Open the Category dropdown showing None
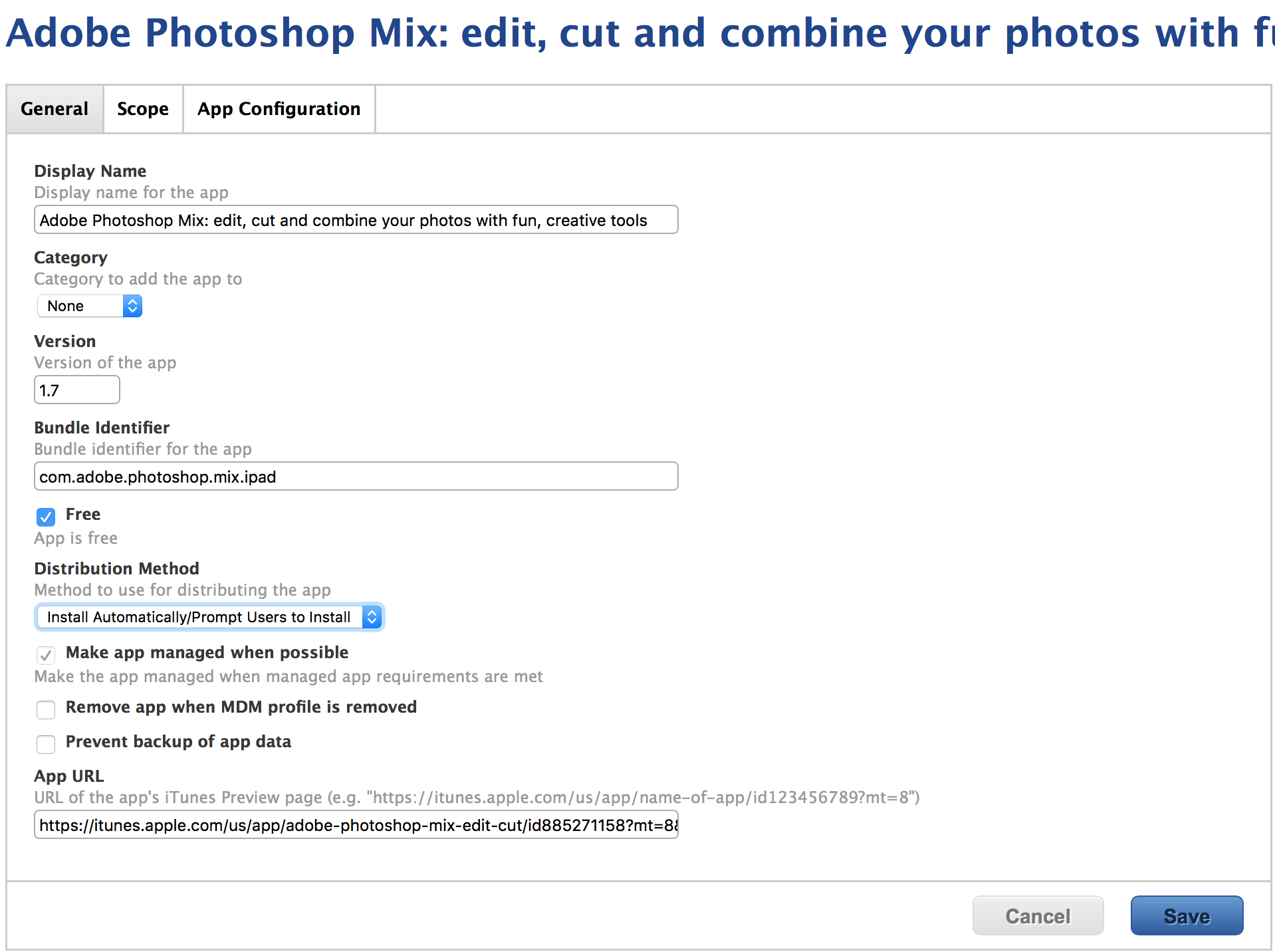 [81, 306]
